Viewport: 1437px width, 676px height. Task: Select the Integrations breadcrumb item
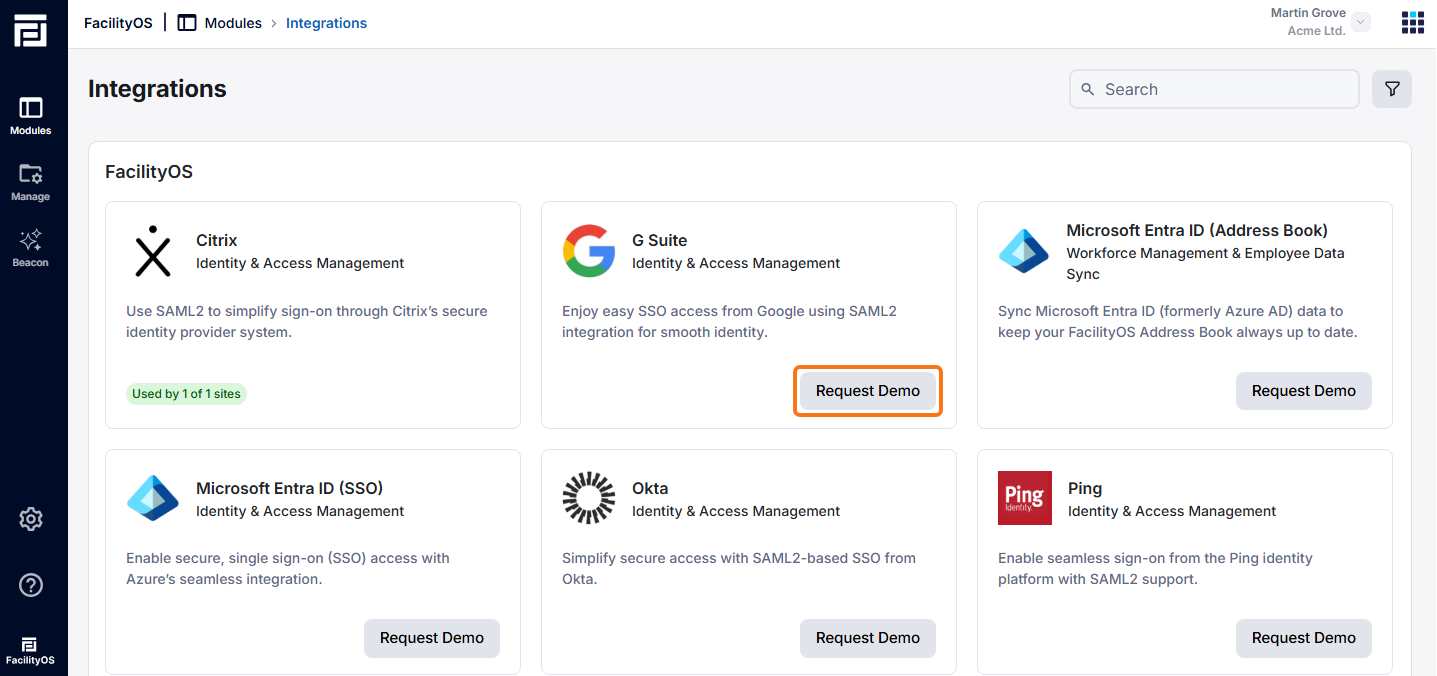[x=326, y=22]
